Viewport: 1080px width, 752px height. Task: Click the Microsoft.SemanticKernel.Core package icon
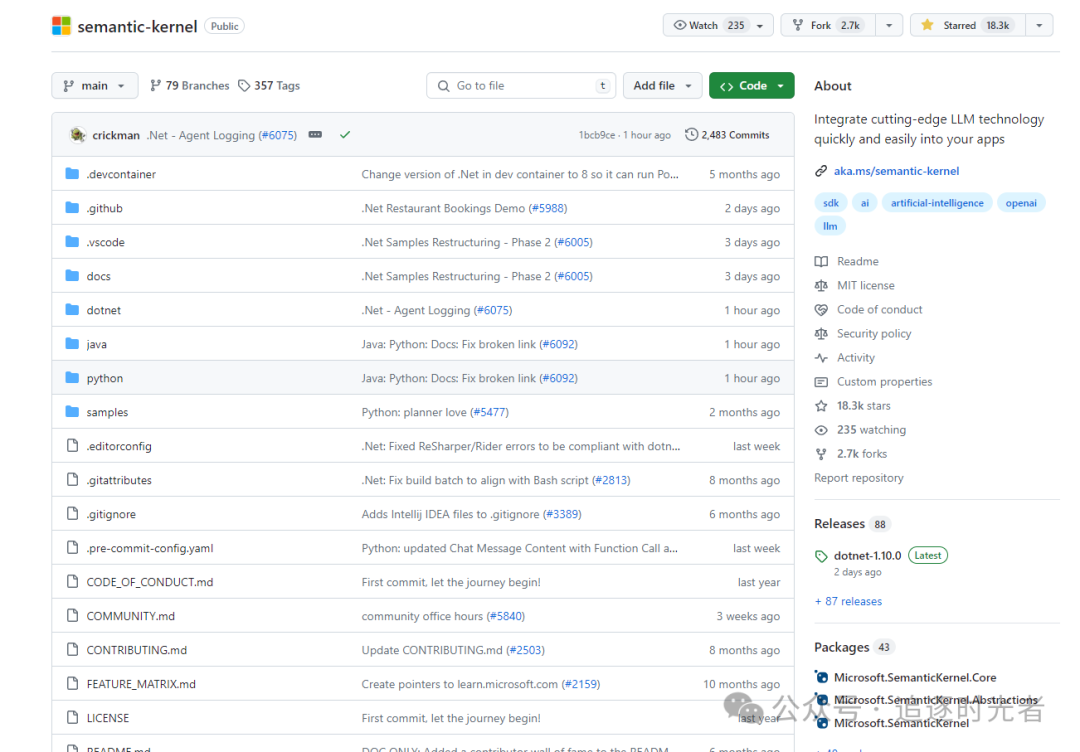click(821, 677)
